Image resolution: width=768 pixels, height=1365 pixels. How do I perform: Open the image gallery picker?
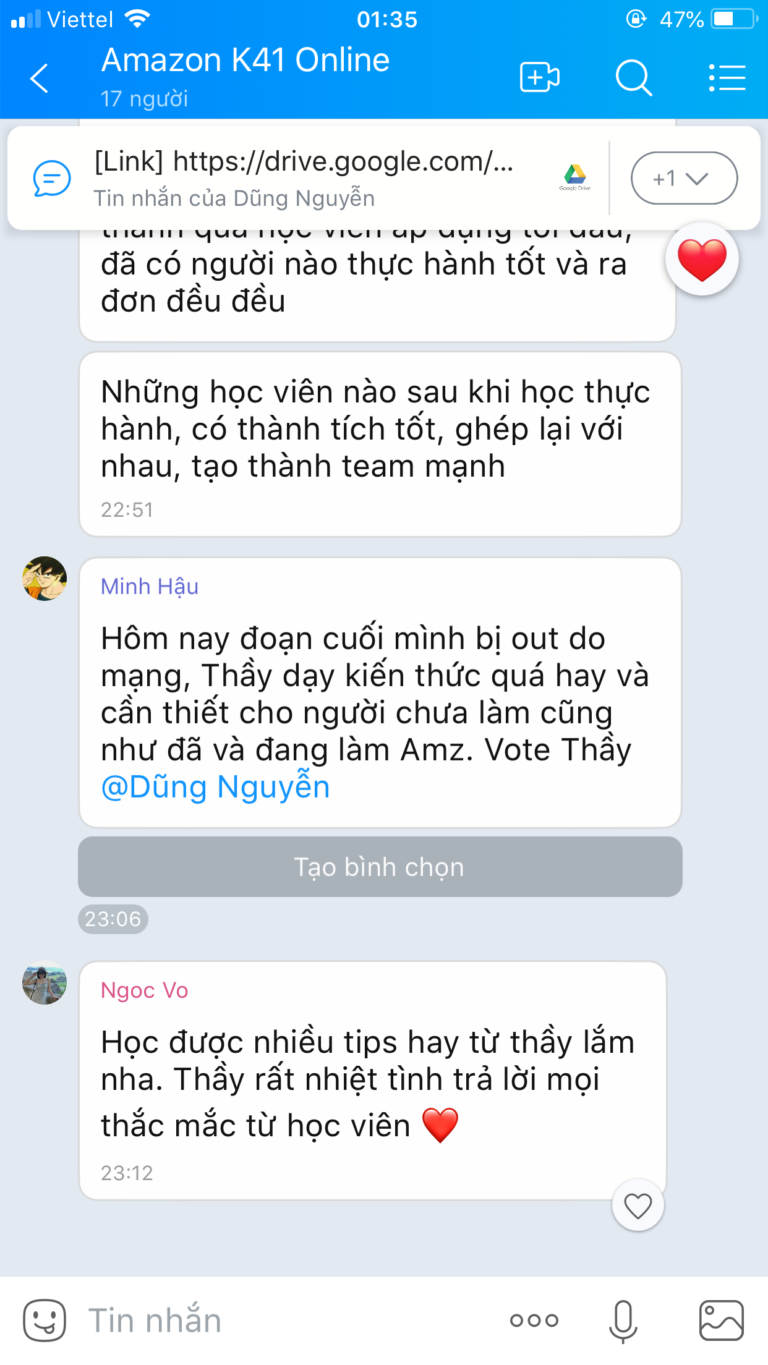[721, 1320]
